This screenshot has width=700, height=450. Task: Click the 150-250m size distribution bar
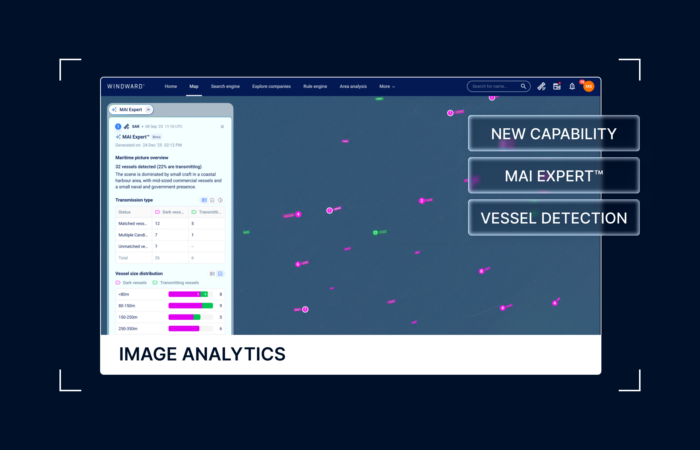(184, 317)
